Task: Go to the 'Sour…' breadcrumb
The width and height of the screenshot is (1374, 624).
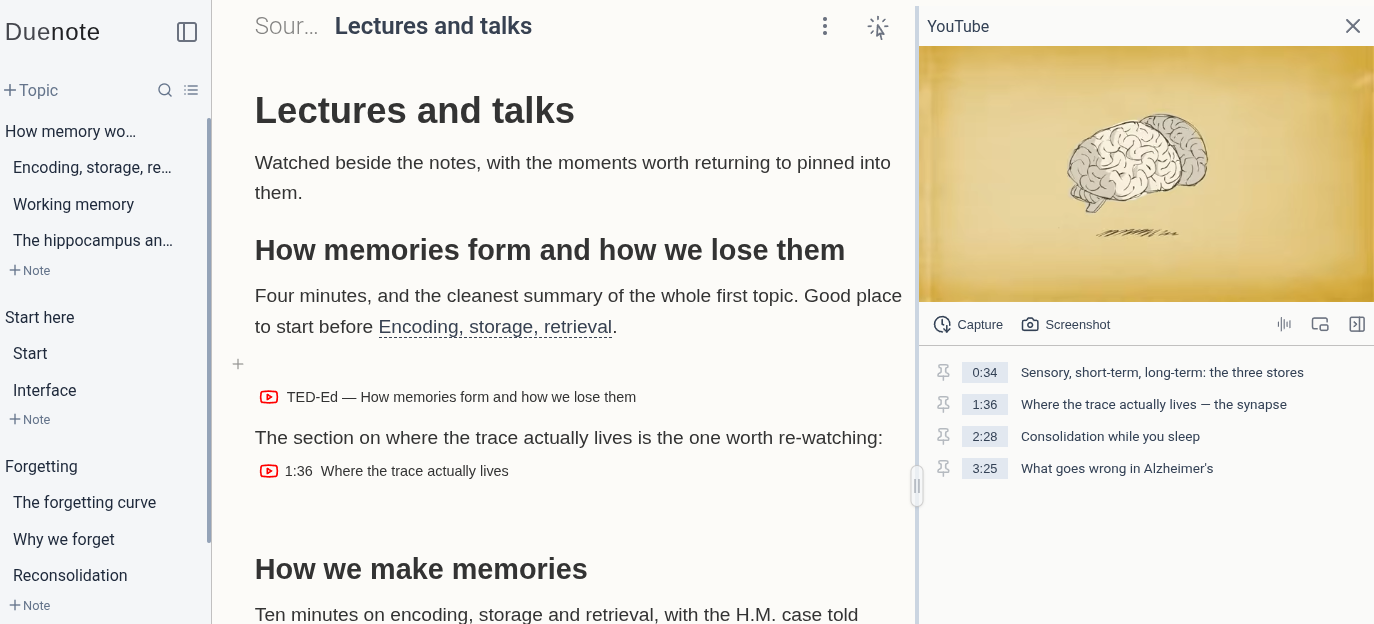Action: click(286, 26)
